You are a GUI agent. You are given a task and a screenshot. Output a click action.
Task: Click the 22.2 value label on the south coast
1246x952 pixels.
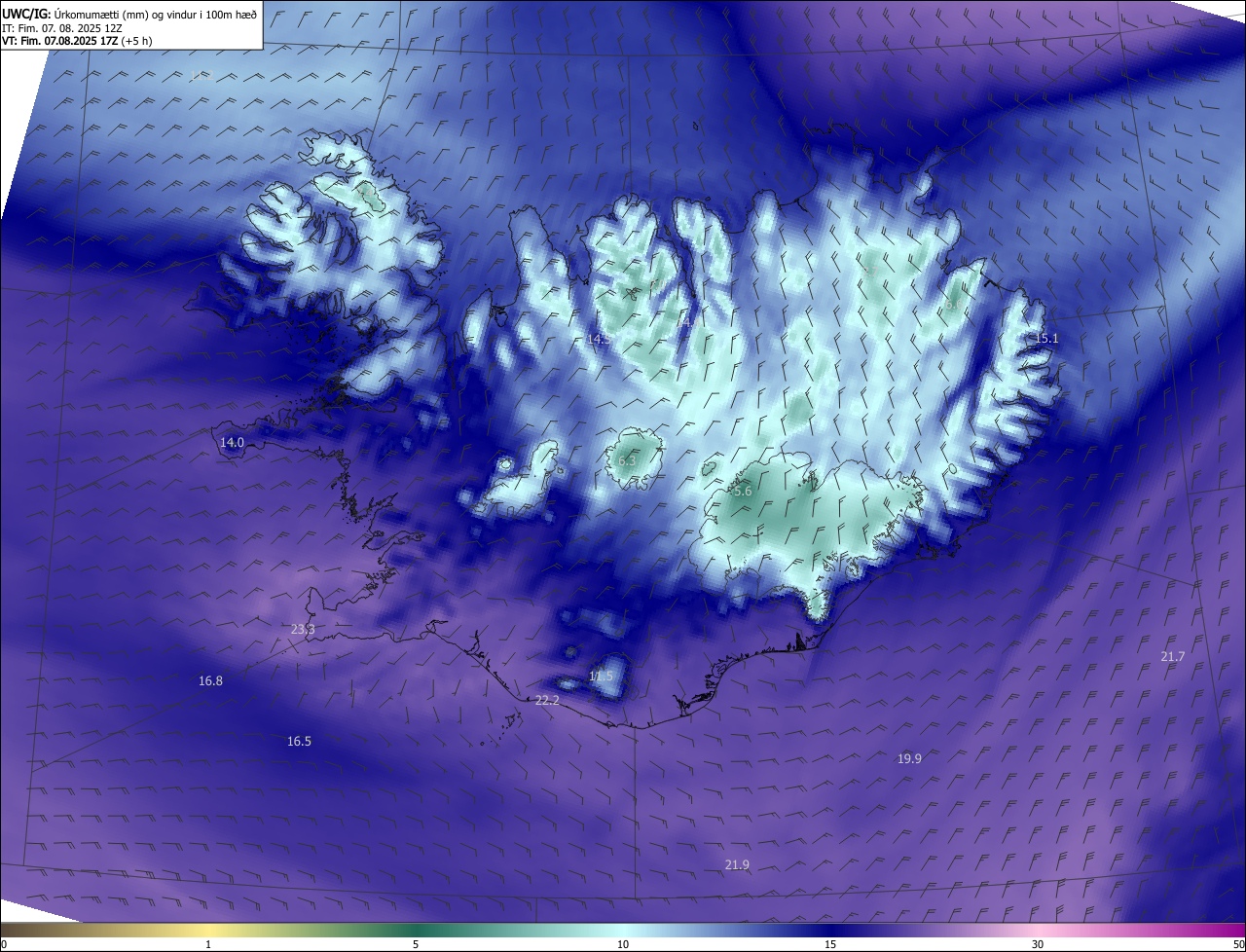tap(547, 701)
